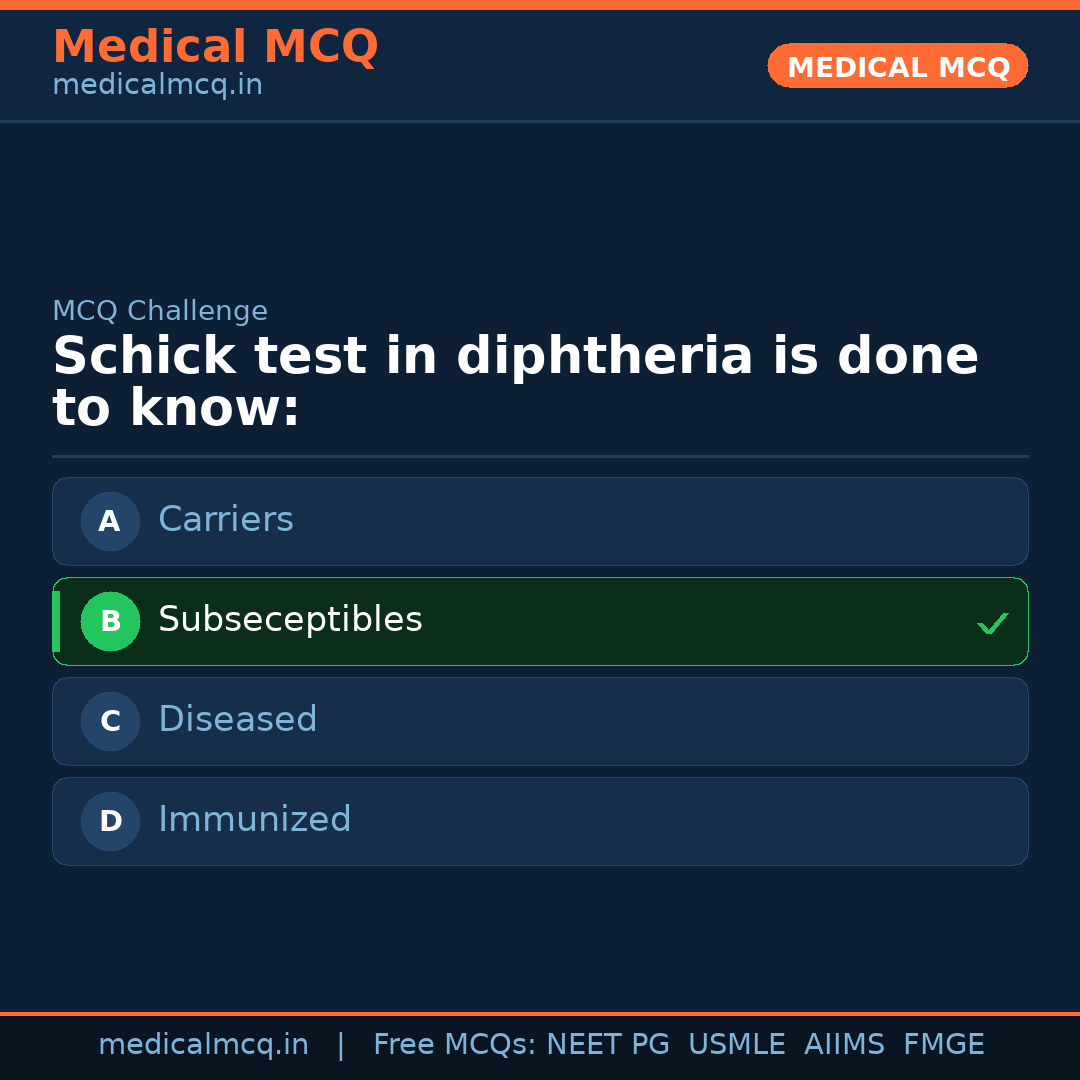The image size is (1080, 1080).
Task: Click the letter A circle badge
Action: pos(110,521)
